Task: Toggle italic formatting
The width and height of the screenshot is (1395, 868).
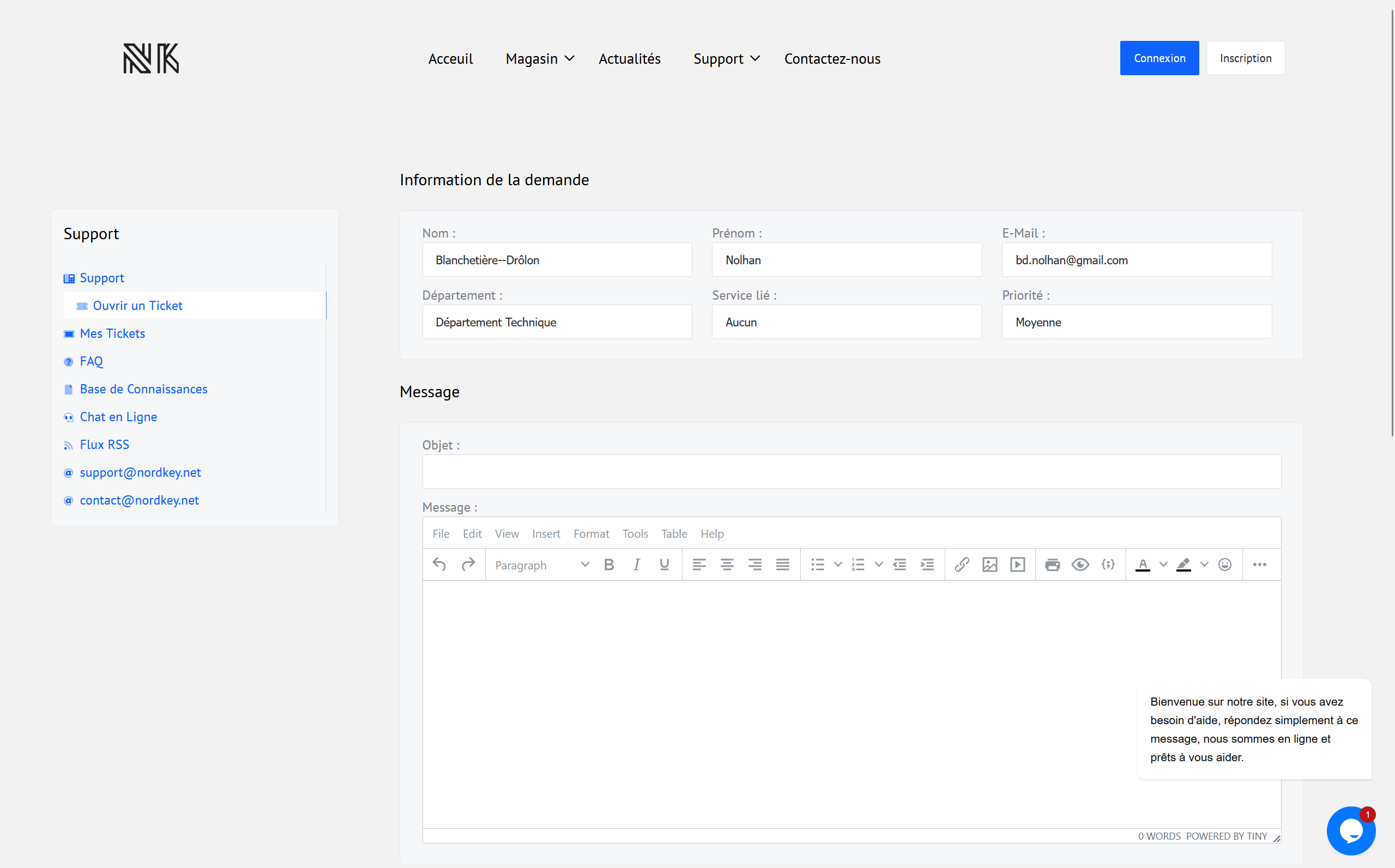Action: [636, 565]
